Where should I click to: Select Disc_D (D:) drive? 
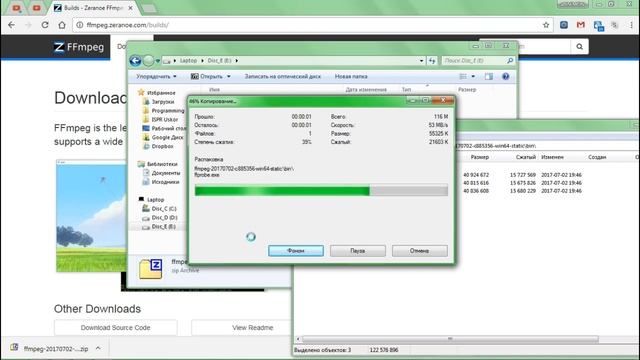point(159,218)
